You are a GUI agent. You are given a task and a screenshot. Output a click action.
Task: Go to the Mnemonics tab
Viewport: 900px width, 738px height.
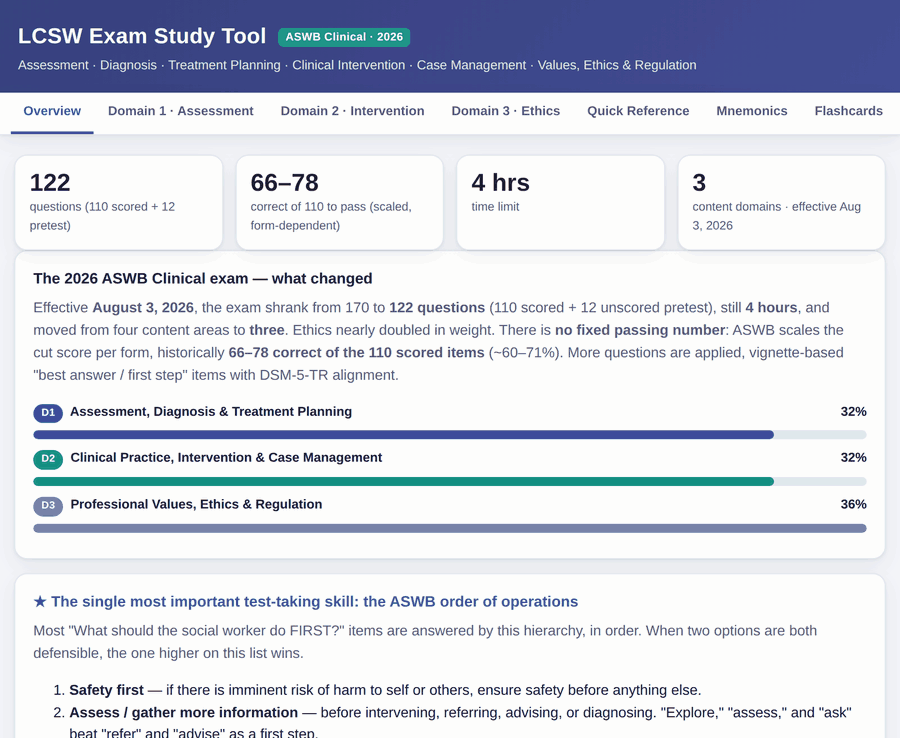pyautogui.click(x=752, y=111)
